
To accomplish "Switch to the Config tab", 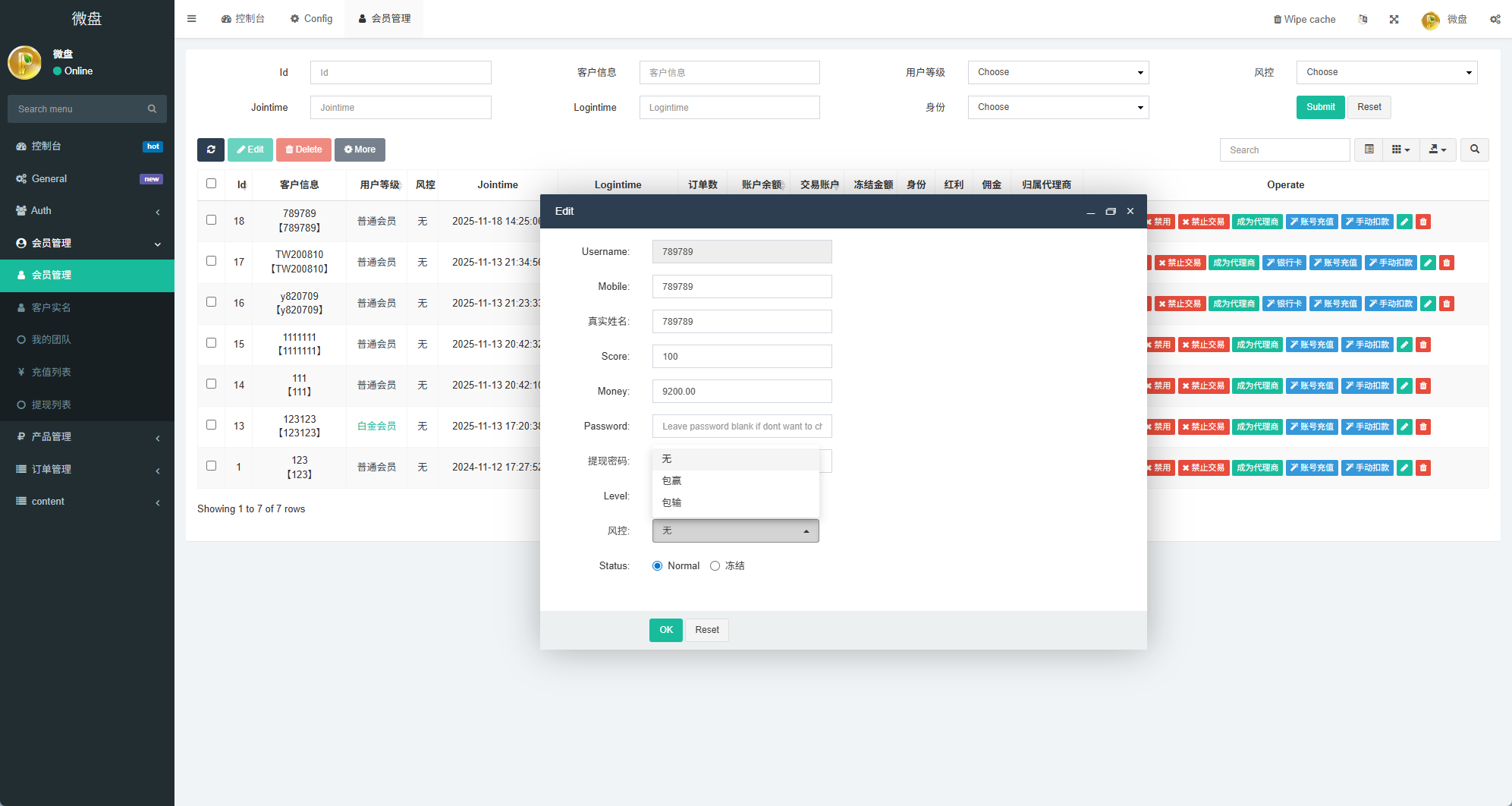I will point(311,19).
